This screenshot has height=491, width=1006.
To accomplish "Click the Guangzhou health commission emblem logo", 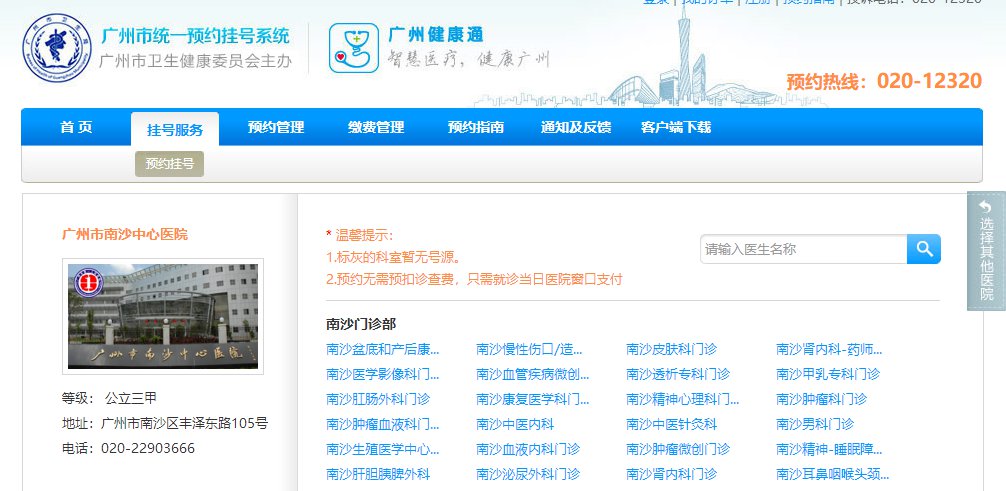I will click(x=56, y=48).
